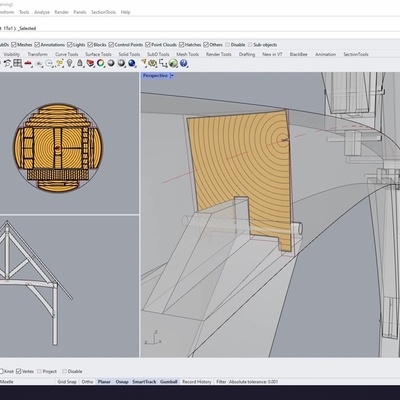Screen dimensions: 400x400
Task: Click the green globe icon in toolbar
Action: click(173, 63)
